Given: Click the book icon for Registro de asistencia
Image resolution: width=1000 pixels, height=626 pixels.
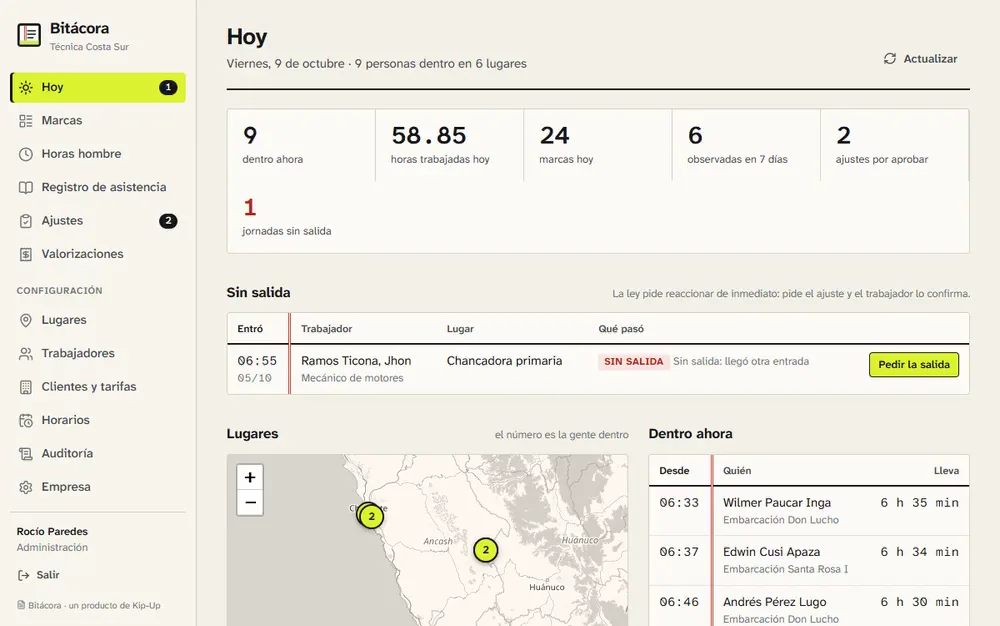Looking at the screenshot, I should 26,187.
